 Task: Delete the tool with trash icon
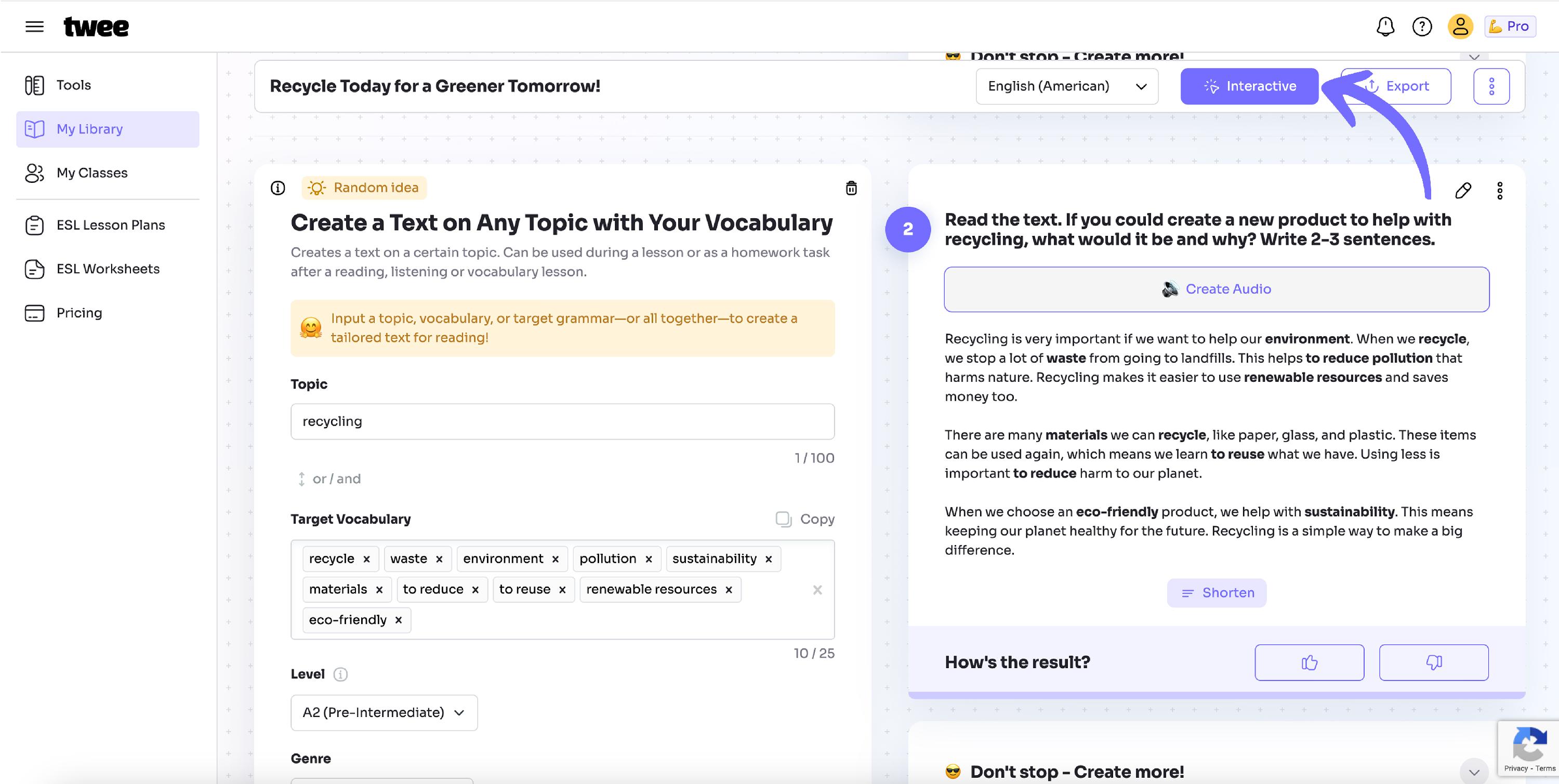tap(851, 188)
